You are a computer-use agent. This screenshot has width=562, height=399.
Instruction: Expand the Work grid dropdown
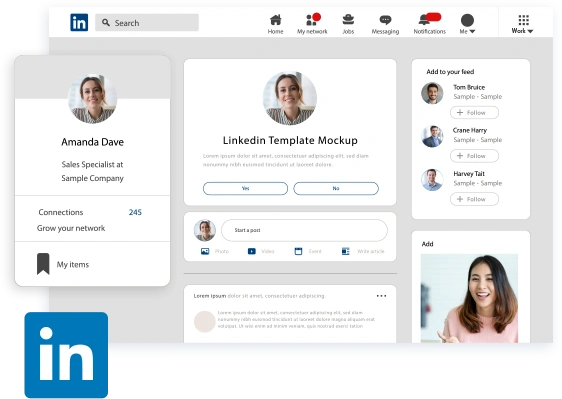coord(523,24)
